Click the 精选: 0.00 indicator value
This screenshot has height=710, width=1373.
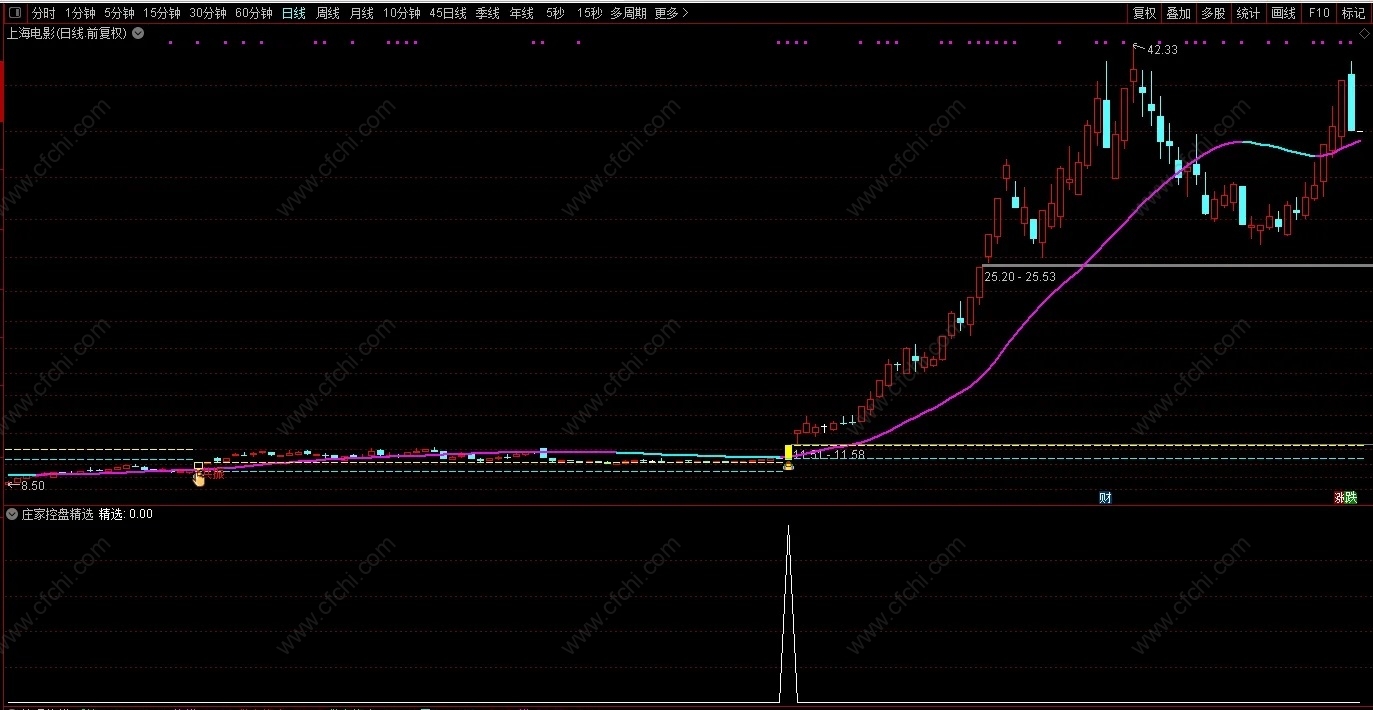pos(126,515)
